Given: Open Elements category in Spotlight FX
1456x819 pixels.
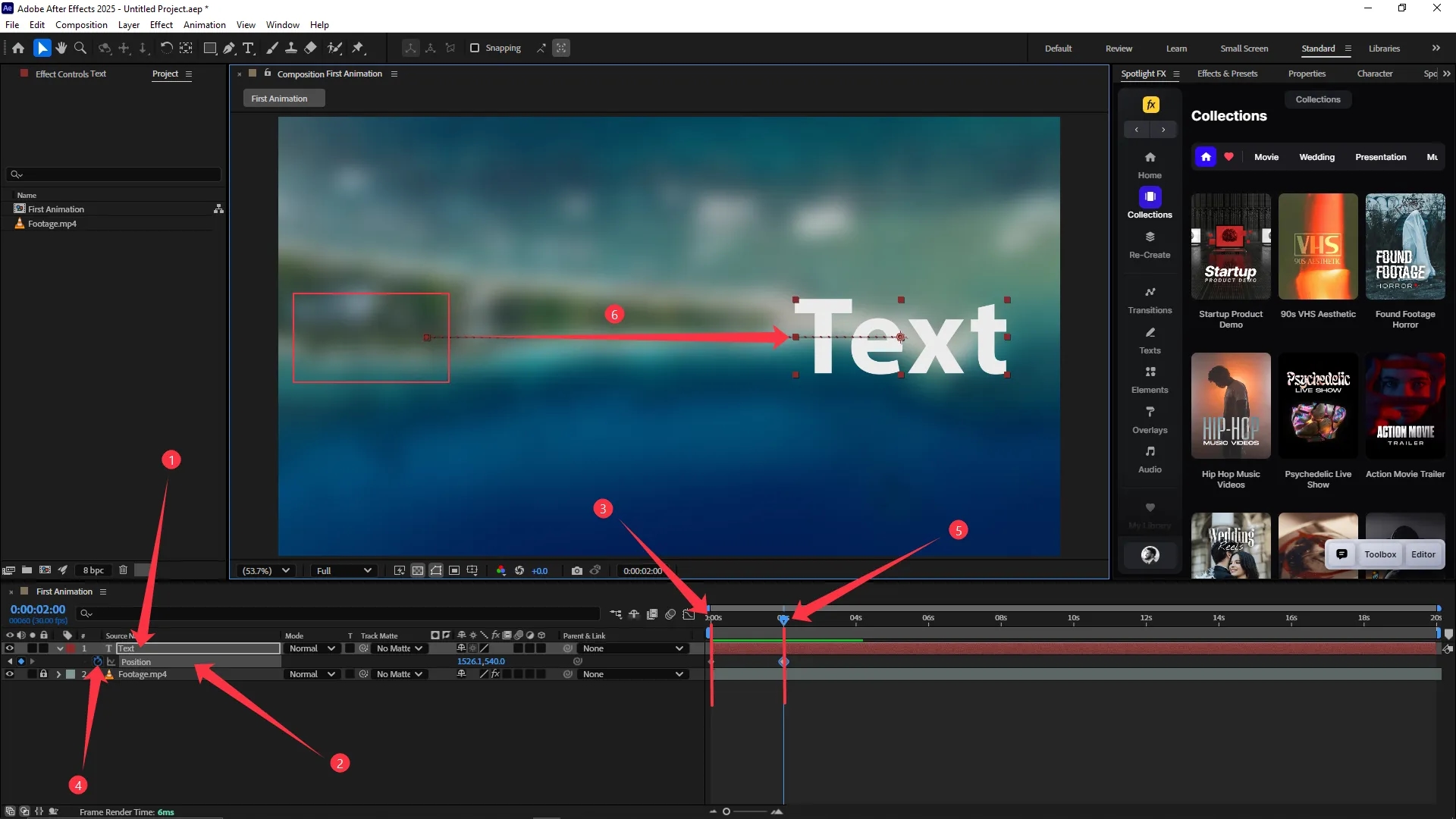Looking at the screenshot, I should pyautogui.click(x=1150, y=381).
